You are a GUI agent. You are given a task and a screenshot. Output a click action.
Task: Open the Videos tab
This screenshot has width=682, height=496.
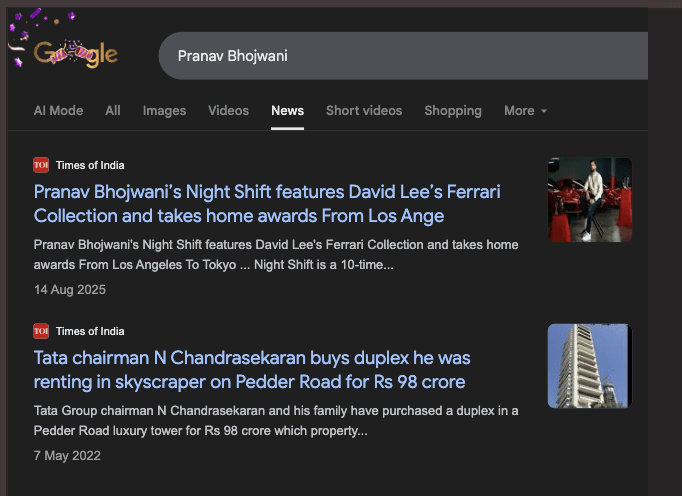coord(228,111)
